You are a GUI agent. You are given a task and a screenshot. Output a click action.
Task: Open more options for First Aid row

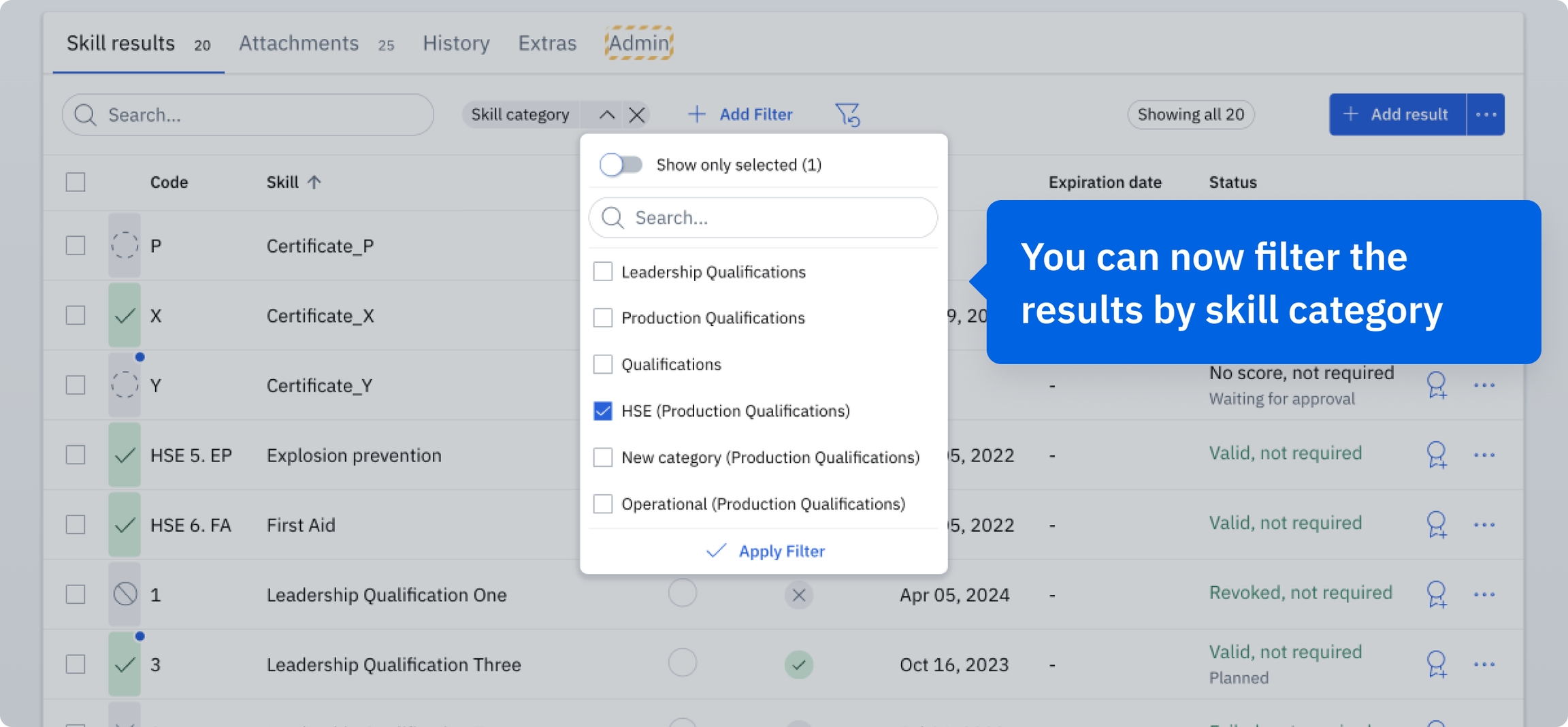1484,525
